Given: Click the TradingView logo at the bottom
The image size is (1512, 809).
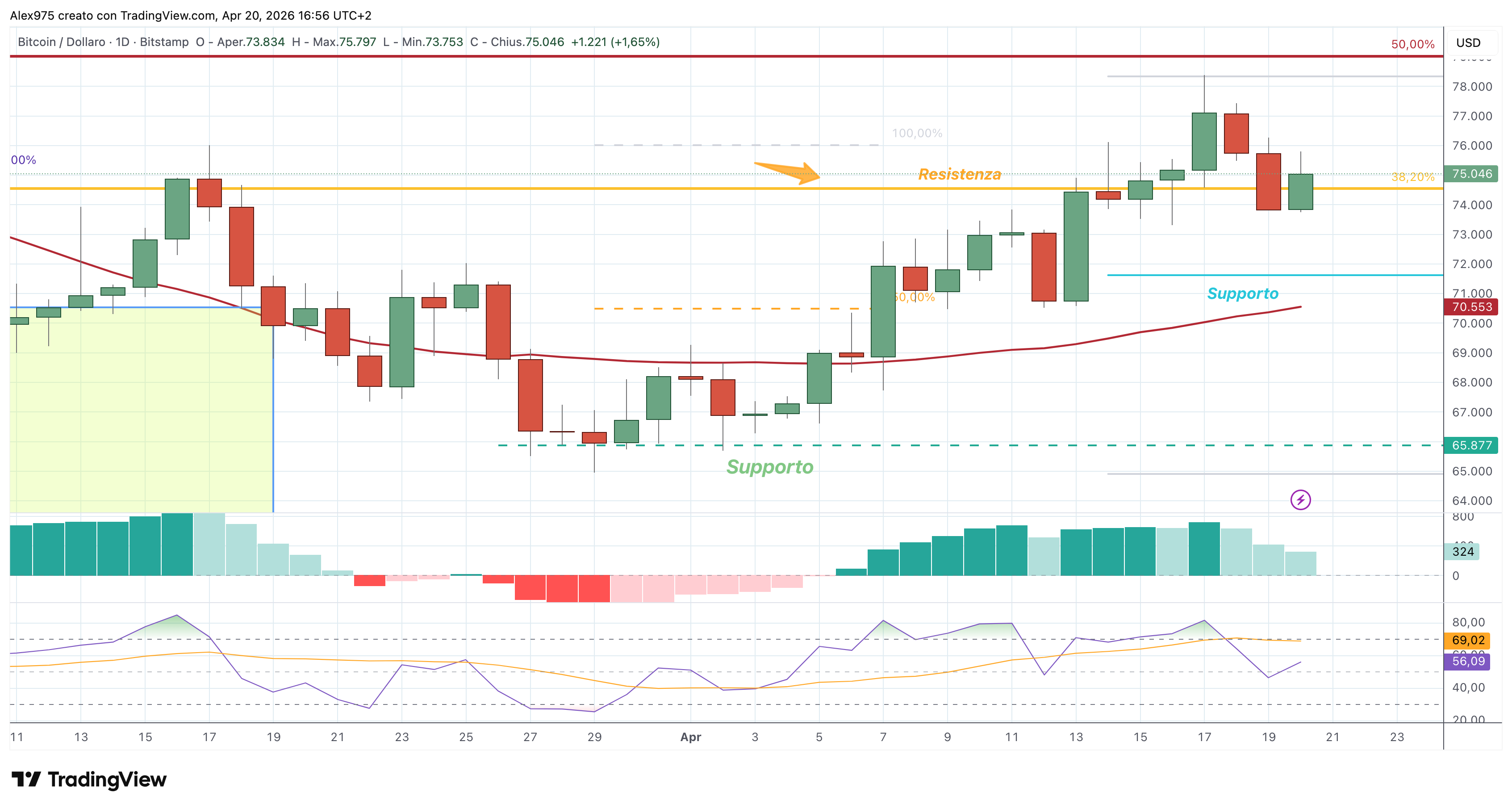Looking at the screenshot, I should click(89, 779).
